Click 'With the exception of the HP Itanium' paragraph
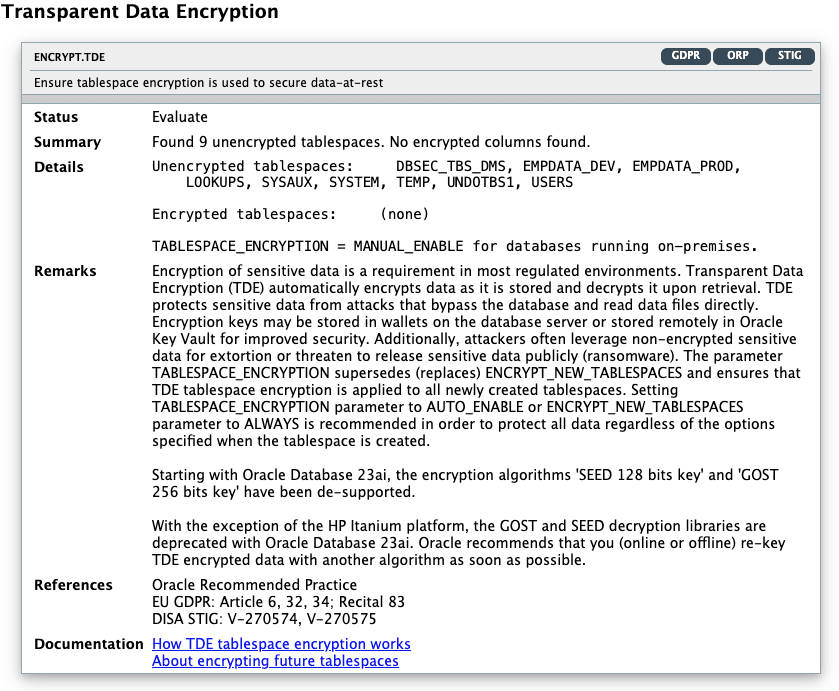The image size is (839, 691). pyautogui.click(x=468, y=543)
